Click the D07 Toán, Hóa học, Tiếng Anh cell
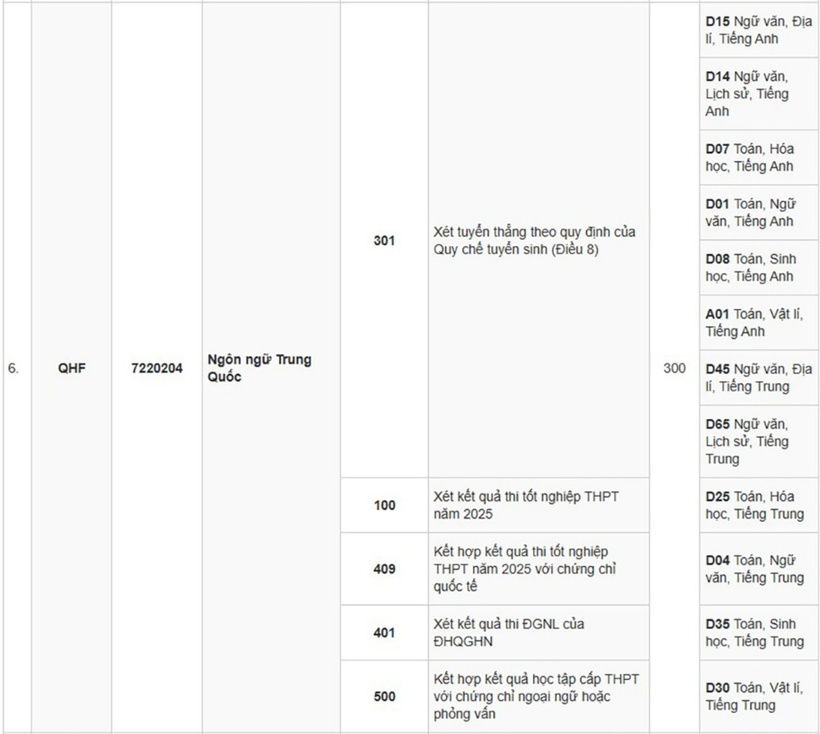The width and height of the screenshot is (820, 734). point(759,157)
